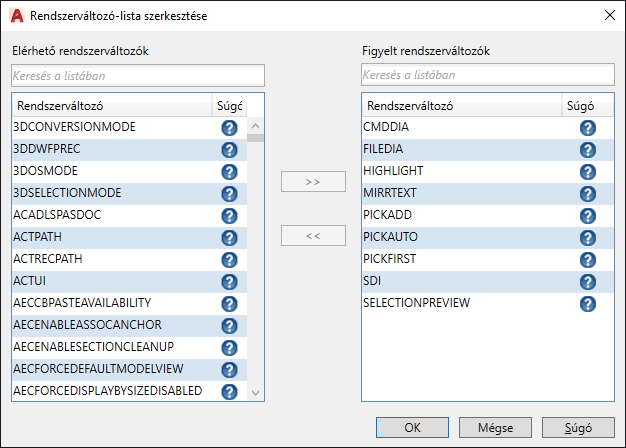Image resolution: width=626 pixels, height=448 pixels.
Task: Click help icon beside MIRRTEXT
Action: coord(587,194)
